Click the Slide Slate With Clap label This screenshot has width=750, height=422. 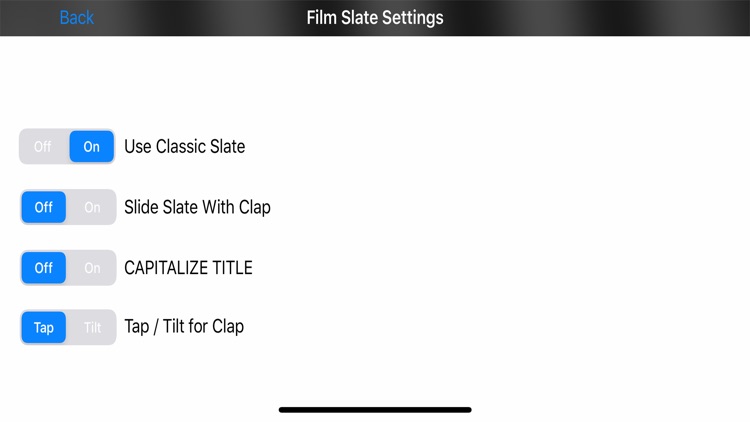coord(197,208)
